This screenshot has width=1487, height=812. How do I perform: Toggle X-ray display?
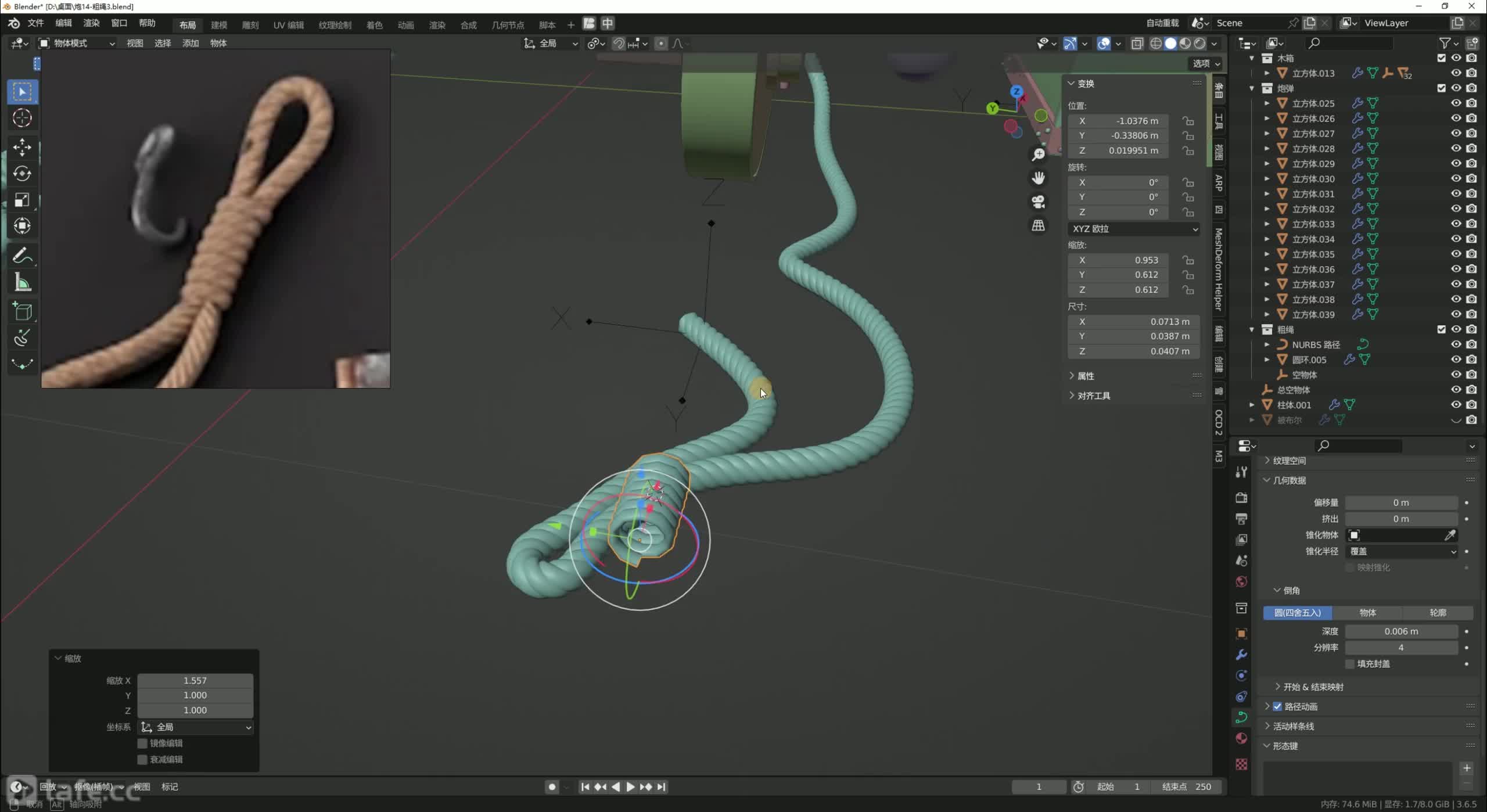pos(1137,44)
